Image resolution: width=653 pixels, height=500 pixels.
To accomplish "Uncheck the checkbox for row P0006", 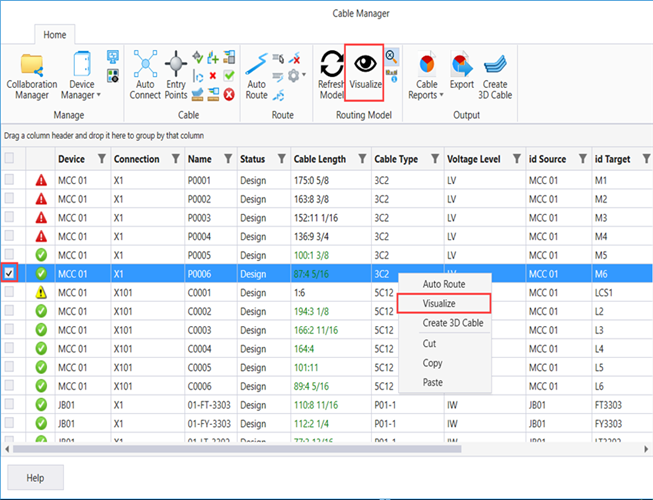I will point(11,272).
